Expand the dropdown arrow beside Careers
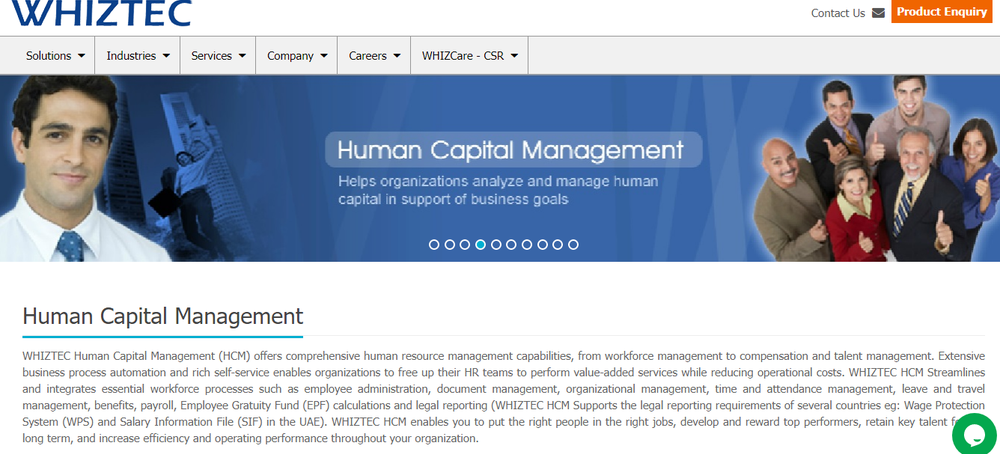This screenshot has width=1000, height=454. [x=397, y=56]
